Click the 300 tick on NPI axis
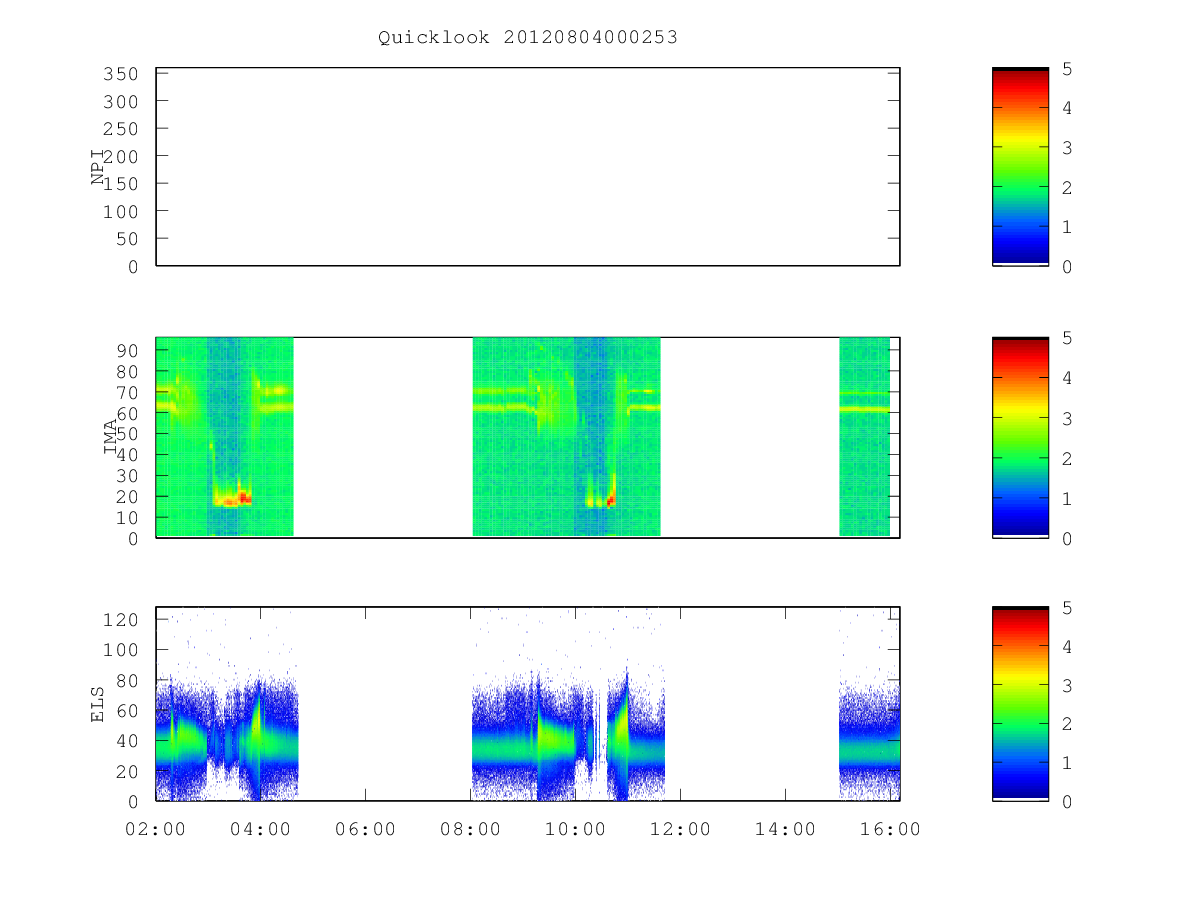 tap(121, 101)
